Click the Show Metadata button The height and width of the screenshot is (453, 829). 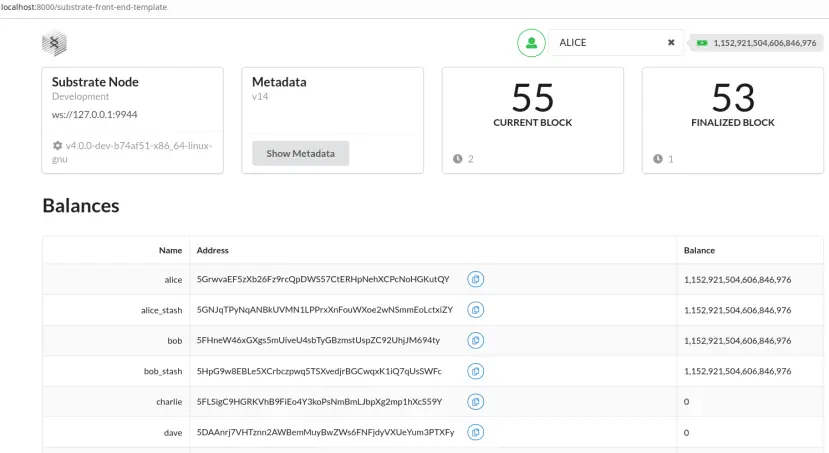point(300,153)
